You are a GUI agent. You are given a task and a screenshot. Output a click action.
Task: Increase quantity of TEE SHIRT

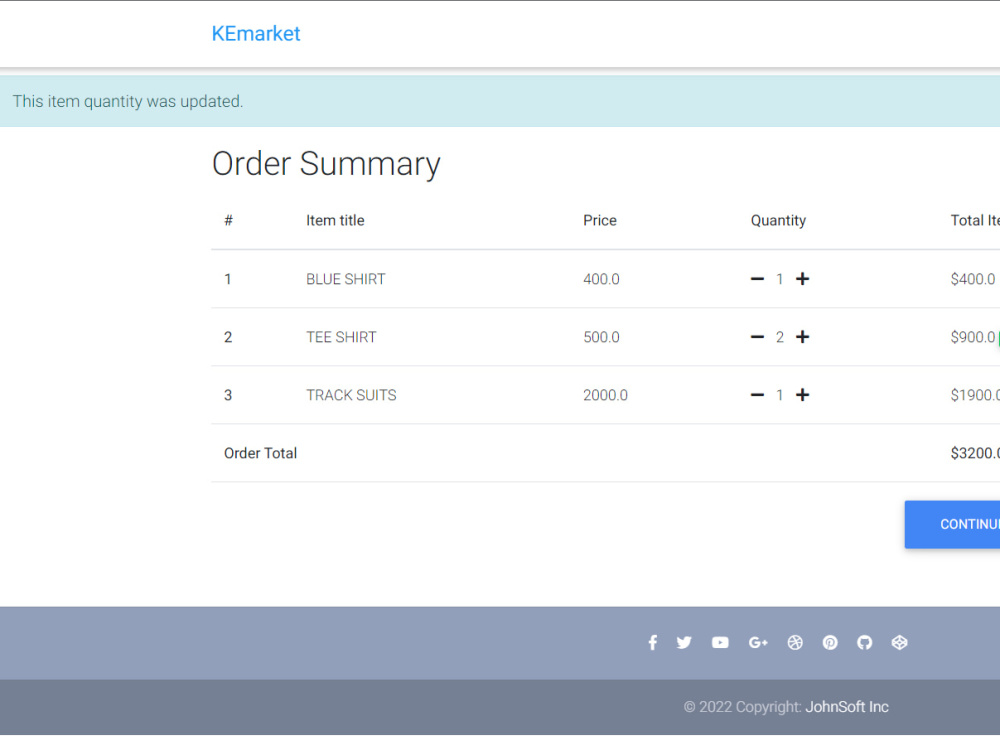pyautogui.click(x=802, y=337)
